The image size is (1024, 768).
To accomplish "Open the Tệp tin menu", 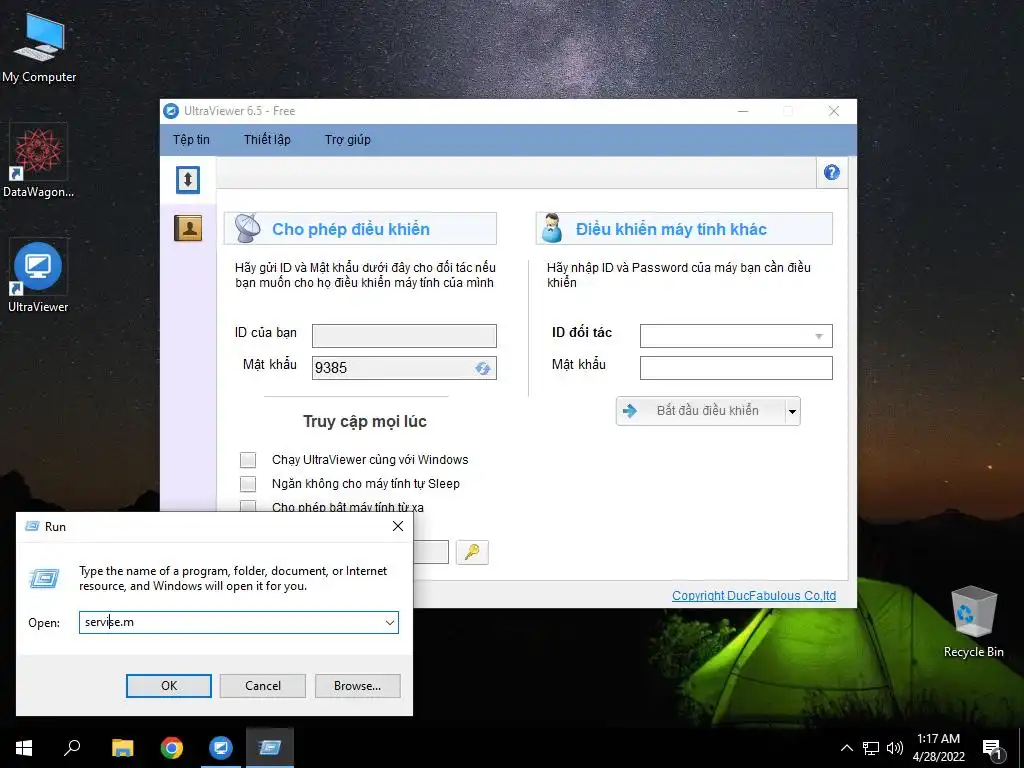I will click(191, 139).
